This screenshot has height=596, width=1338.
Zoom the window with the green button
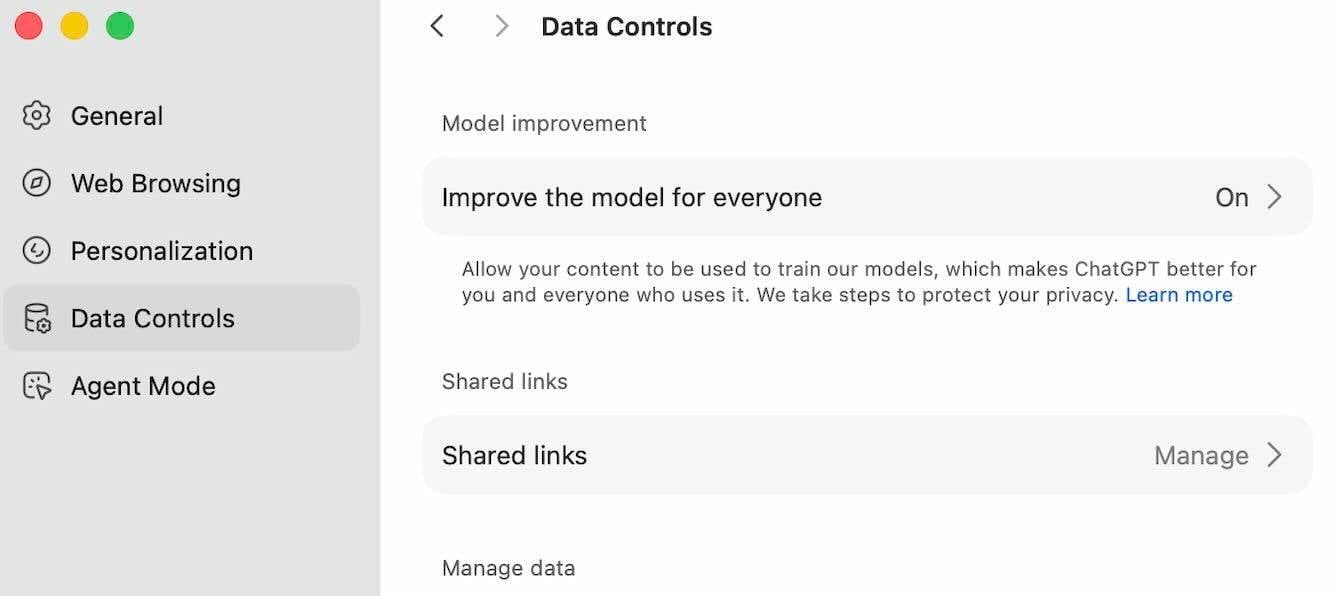pos(120,26)
